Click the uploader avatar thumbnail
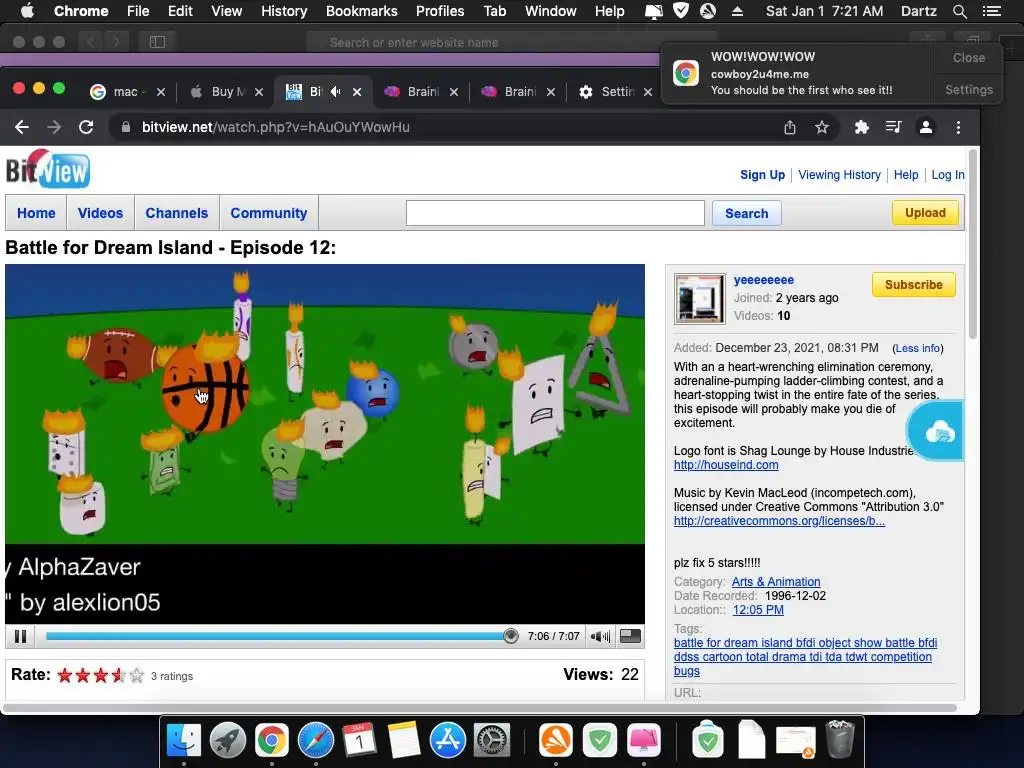The height and width of the screenshot is (768, 1024). pyautogui.click(x=699, y=298)
